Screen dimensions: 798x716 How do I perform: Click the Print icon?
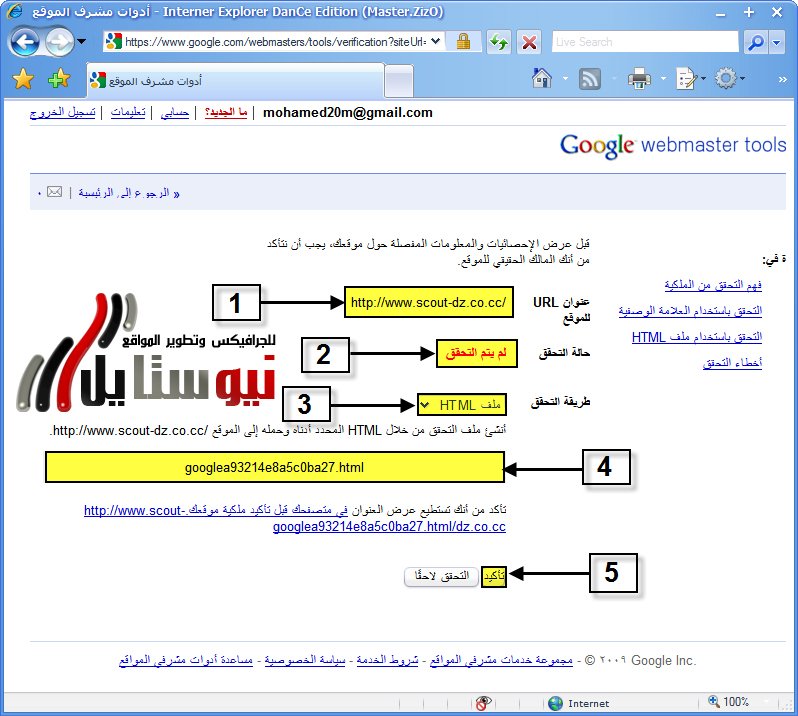(639, 79)
